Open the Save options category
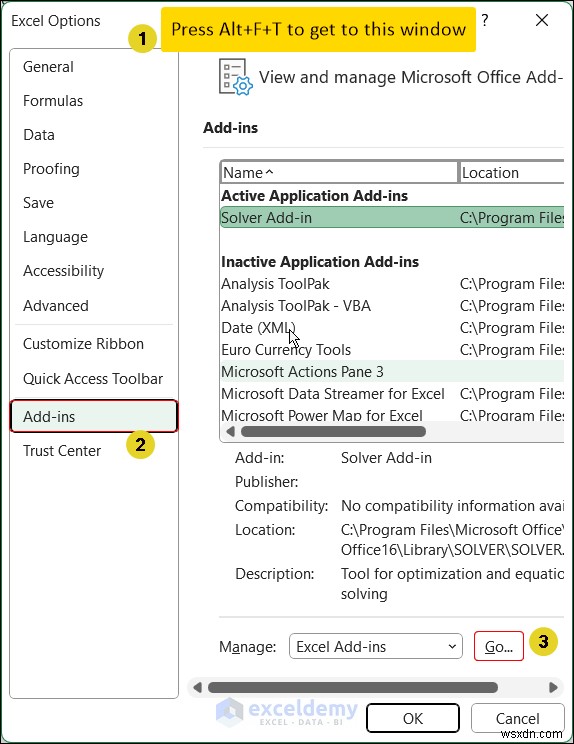574x744 pixels. point(38,203)
